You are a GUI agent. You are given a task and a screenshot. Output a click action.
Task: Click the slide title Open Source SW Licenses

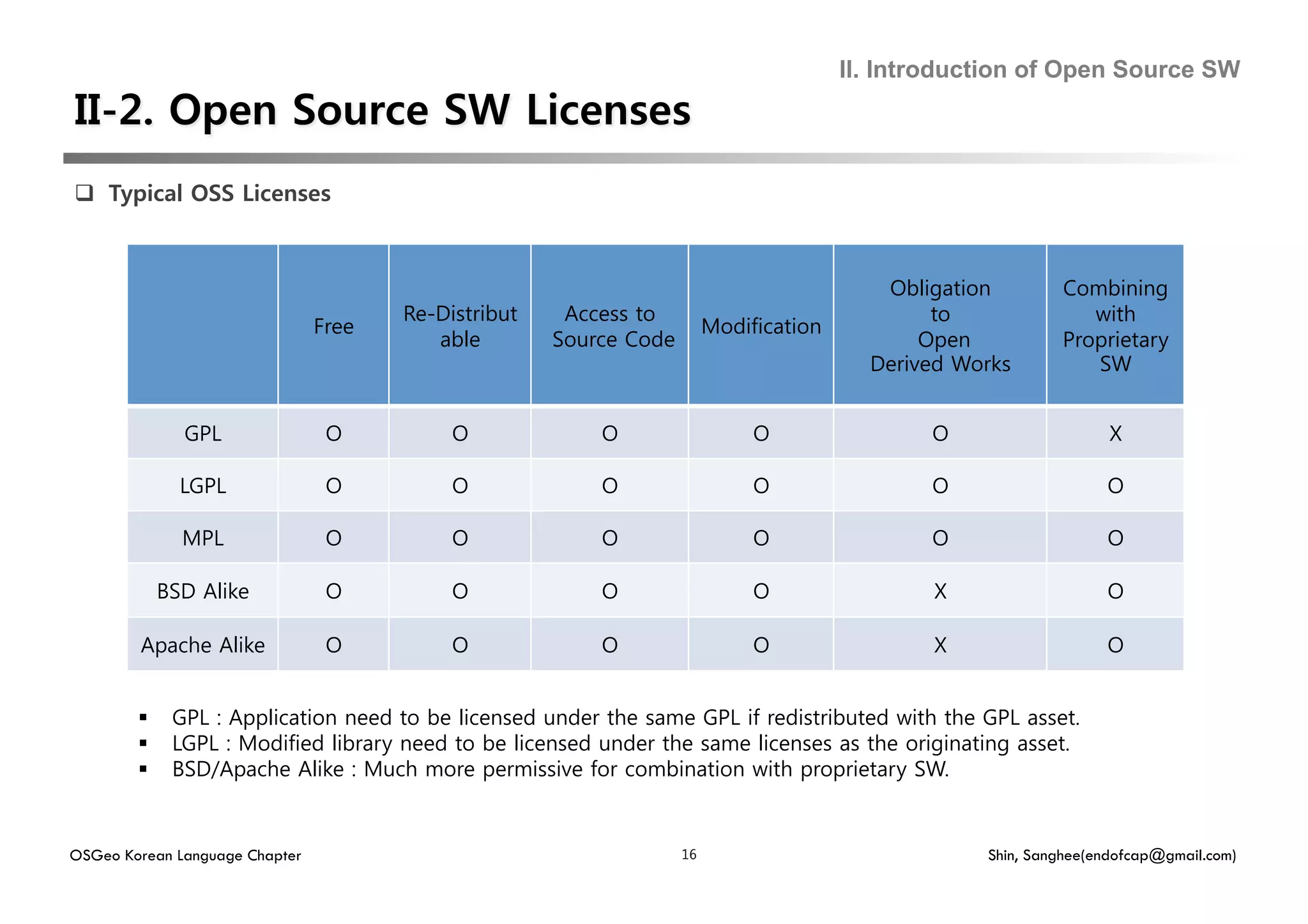(x=382, y=110)
